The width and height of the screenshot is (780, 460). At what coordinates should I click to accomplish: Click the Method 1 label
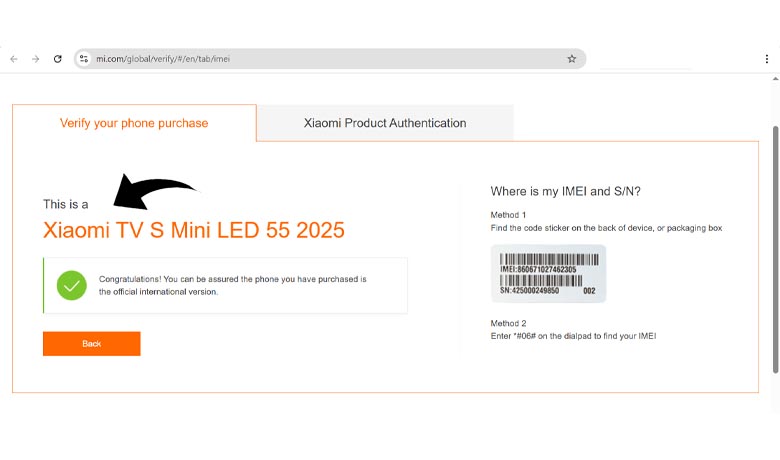coord(508,215)
